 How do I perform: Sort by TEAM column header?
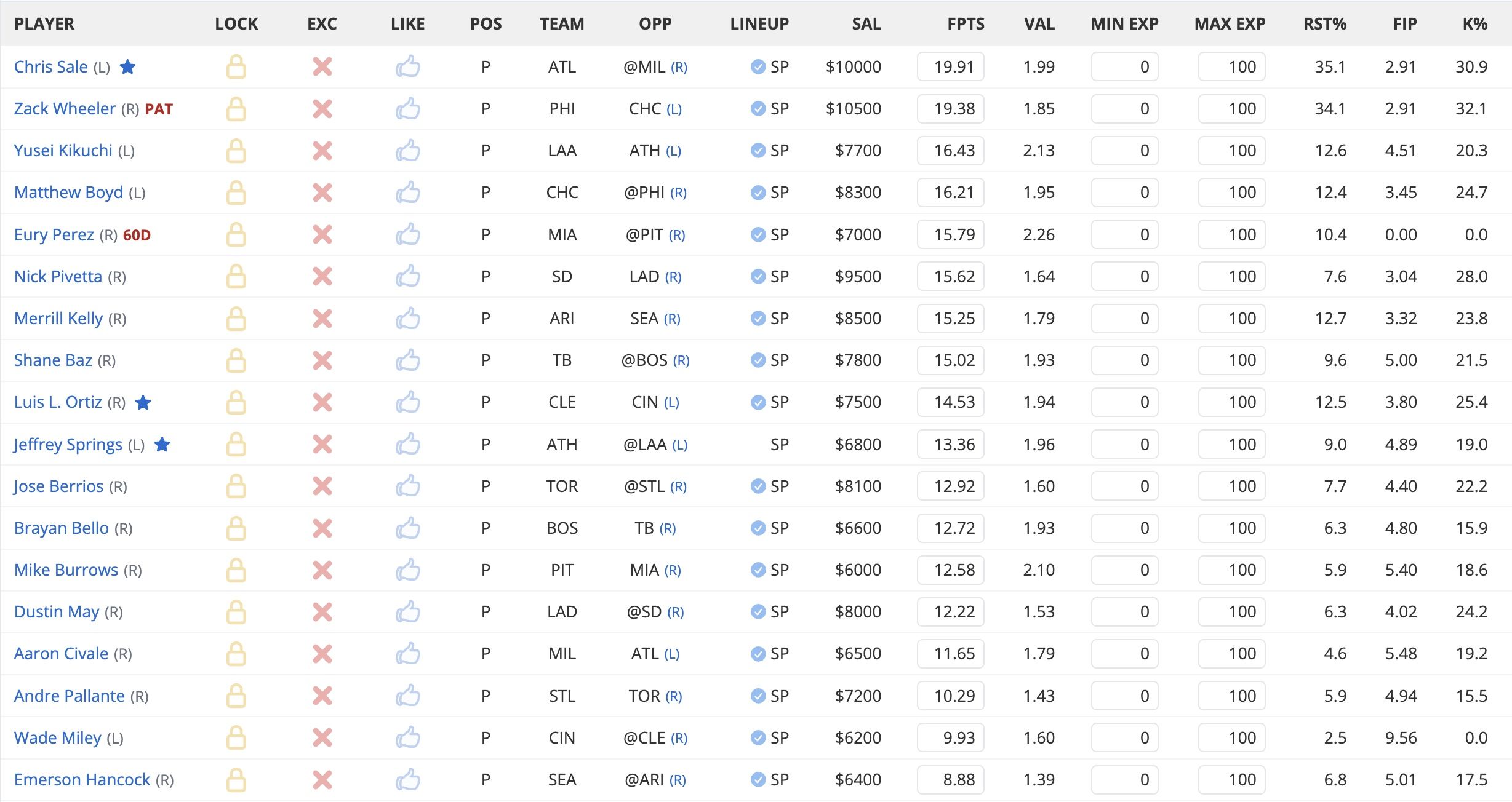tap(562, 24)
